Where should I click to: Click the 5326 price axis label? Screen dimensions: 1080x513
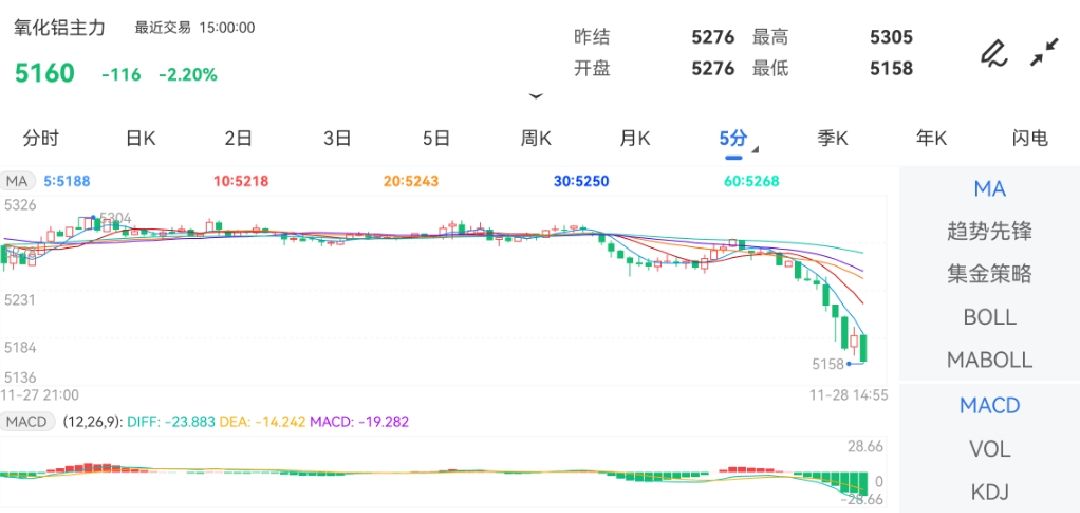(x=20, y=205)
